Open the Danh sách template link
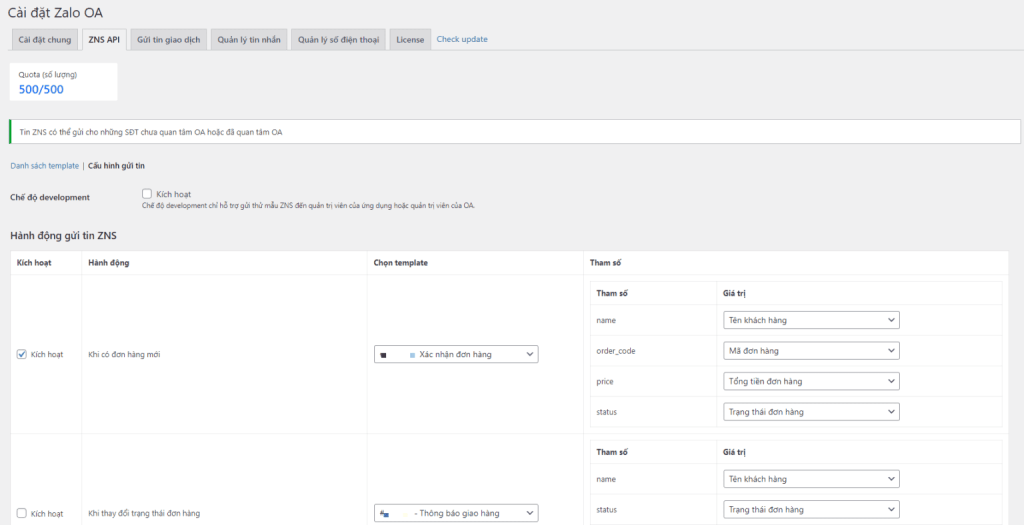 click(x=44, y=165)
